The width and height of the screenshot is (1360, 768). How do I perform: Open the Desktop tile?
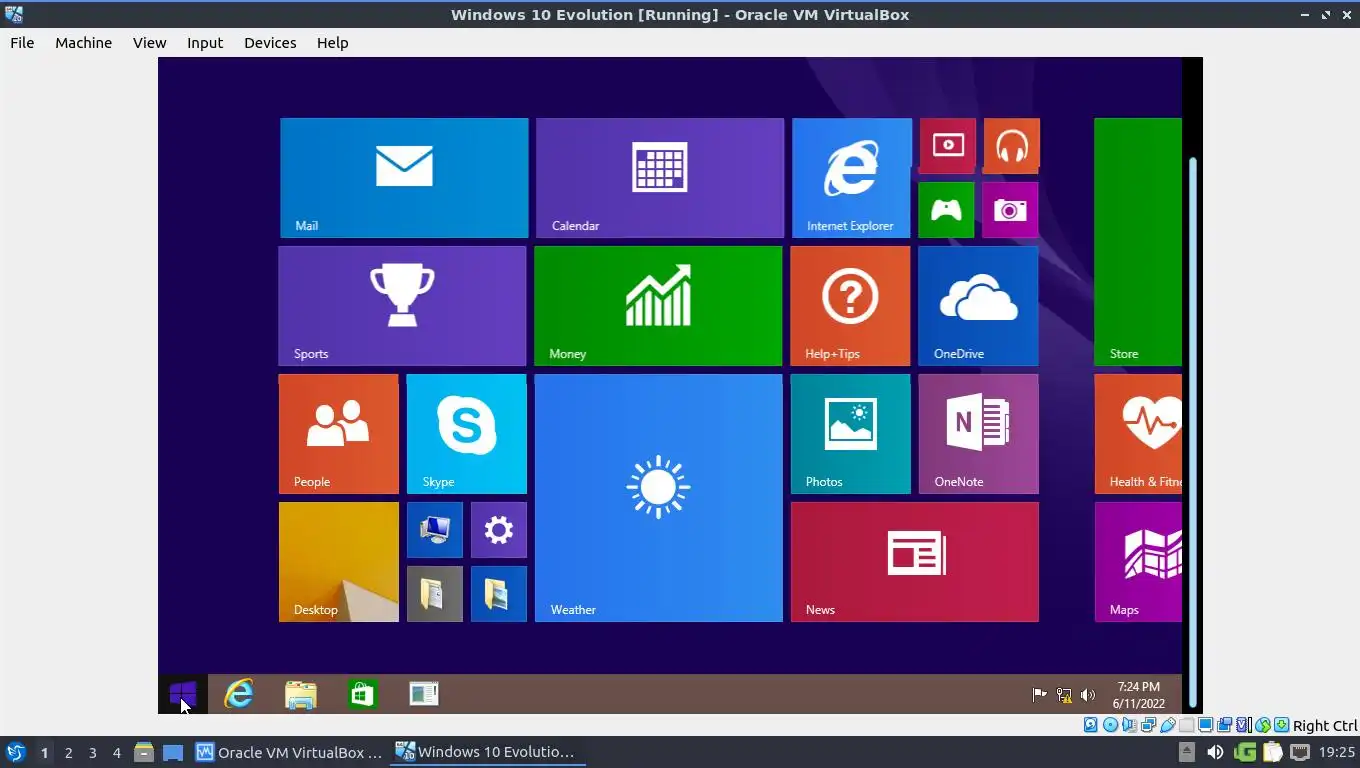[338, 562]
